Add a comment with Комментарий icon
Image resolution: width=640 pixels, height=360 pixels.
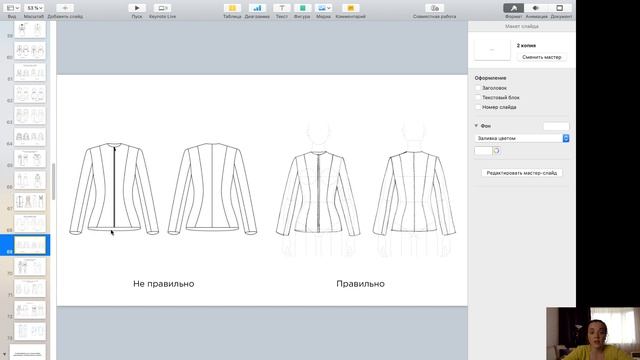pyautogui.click(x=351, y=8)
